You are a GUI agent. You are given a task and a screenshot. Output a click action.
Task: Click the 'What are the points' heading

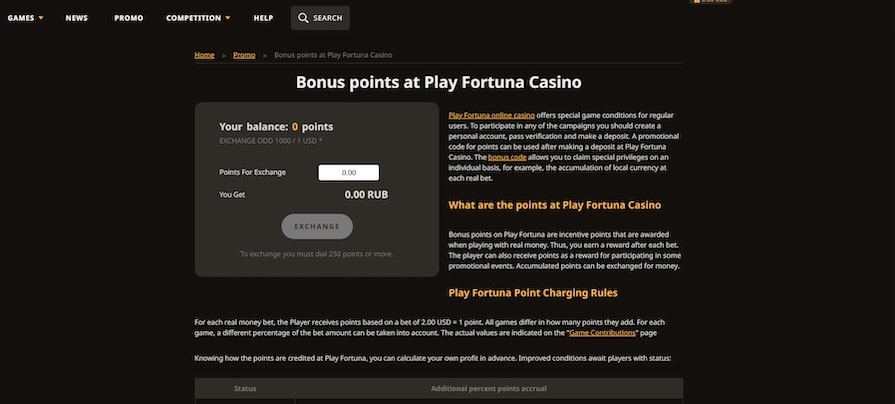point(555,205)
